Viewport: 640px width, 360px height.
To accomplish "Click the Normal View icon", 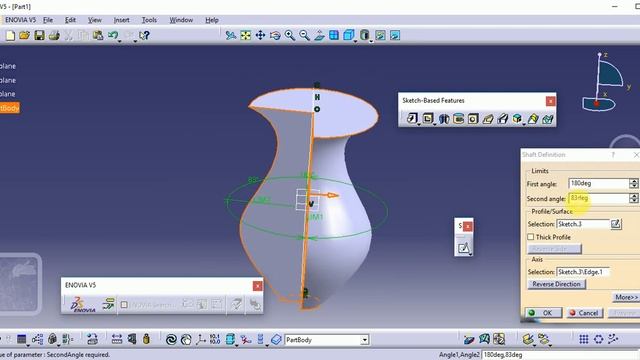I will [319, 36].
